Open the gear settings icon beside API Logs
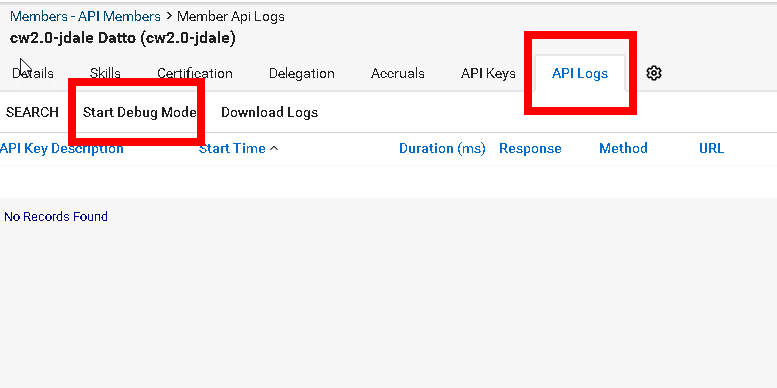Screen dimensions: 777x388 pos(654,73)
